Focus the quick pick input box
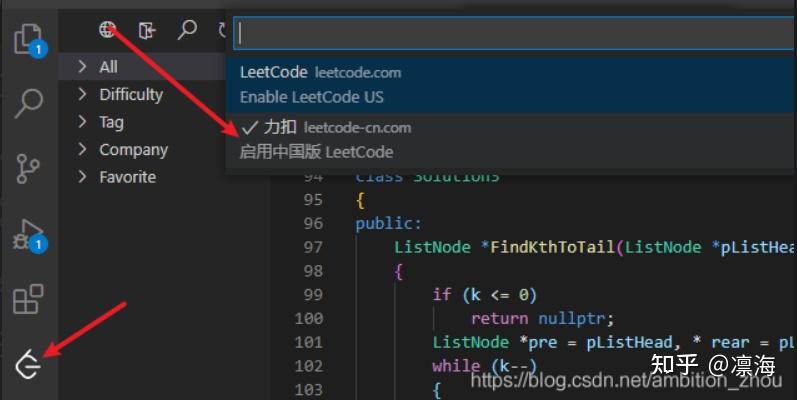 click(514, 34)
